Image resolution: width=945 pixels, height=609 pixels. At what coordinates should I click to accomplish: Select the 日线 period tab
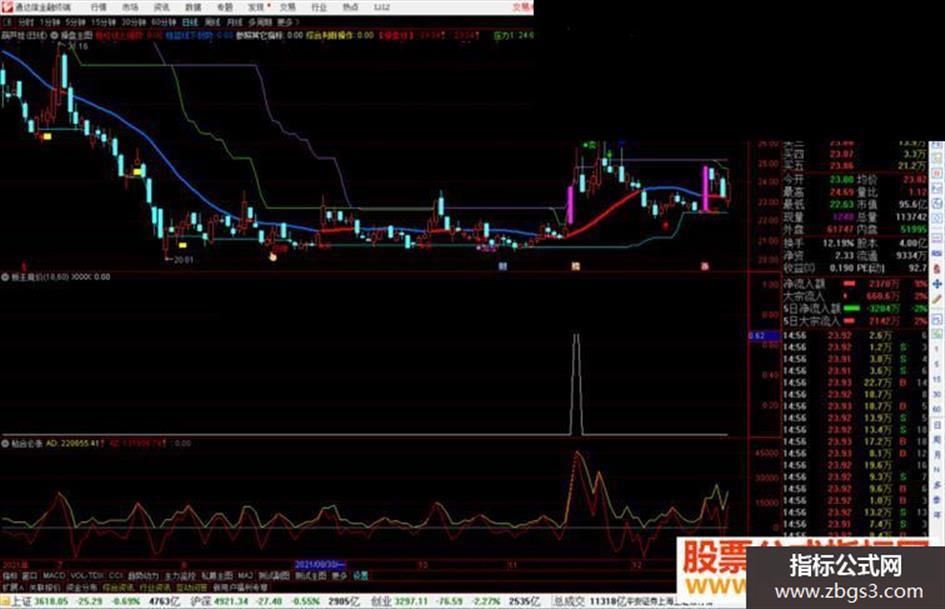pyautogui.click(x=190, y=22)
